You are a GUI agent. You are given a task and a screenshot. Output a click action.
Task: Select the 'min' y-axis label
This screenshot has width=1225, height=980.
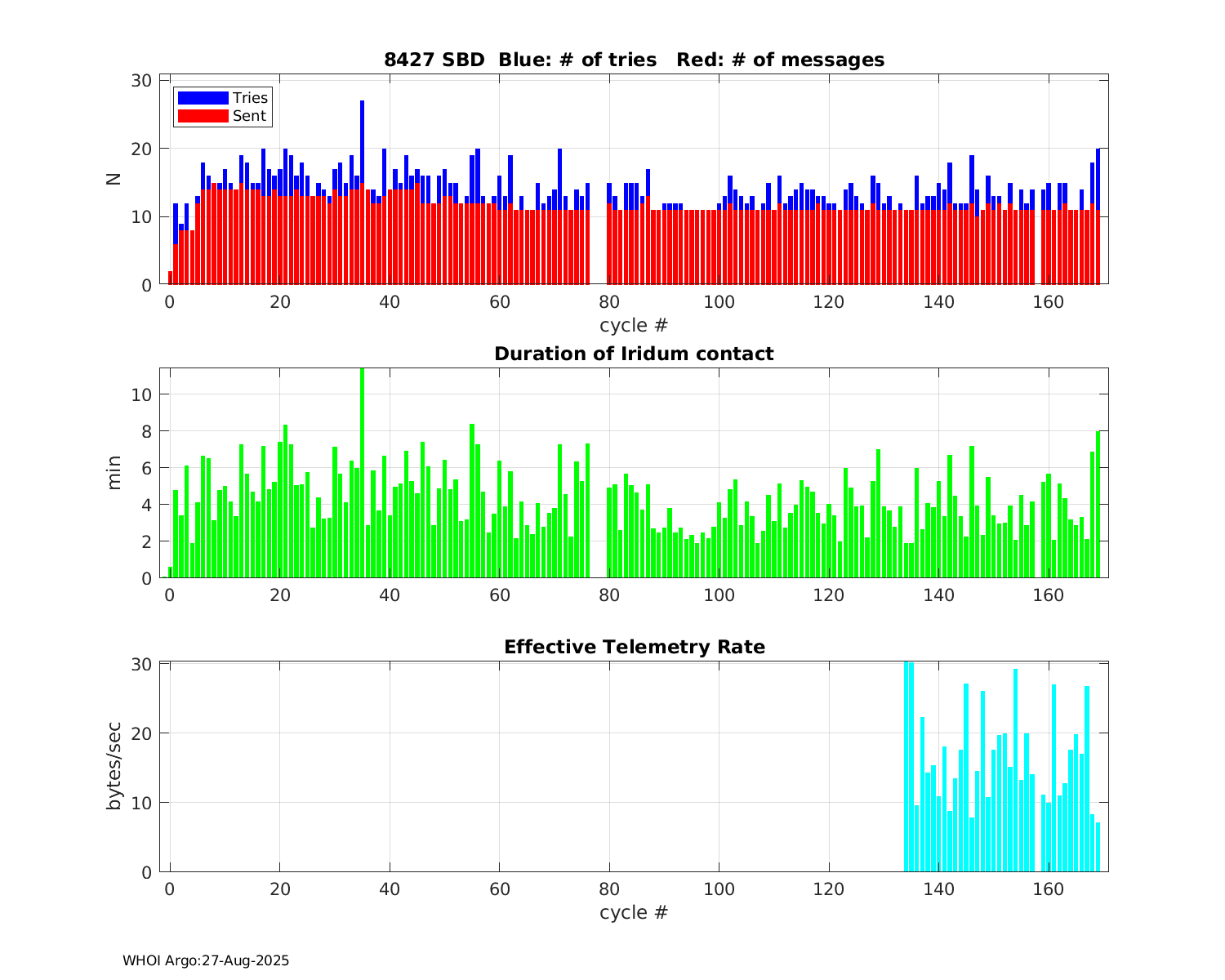(114, 473)
